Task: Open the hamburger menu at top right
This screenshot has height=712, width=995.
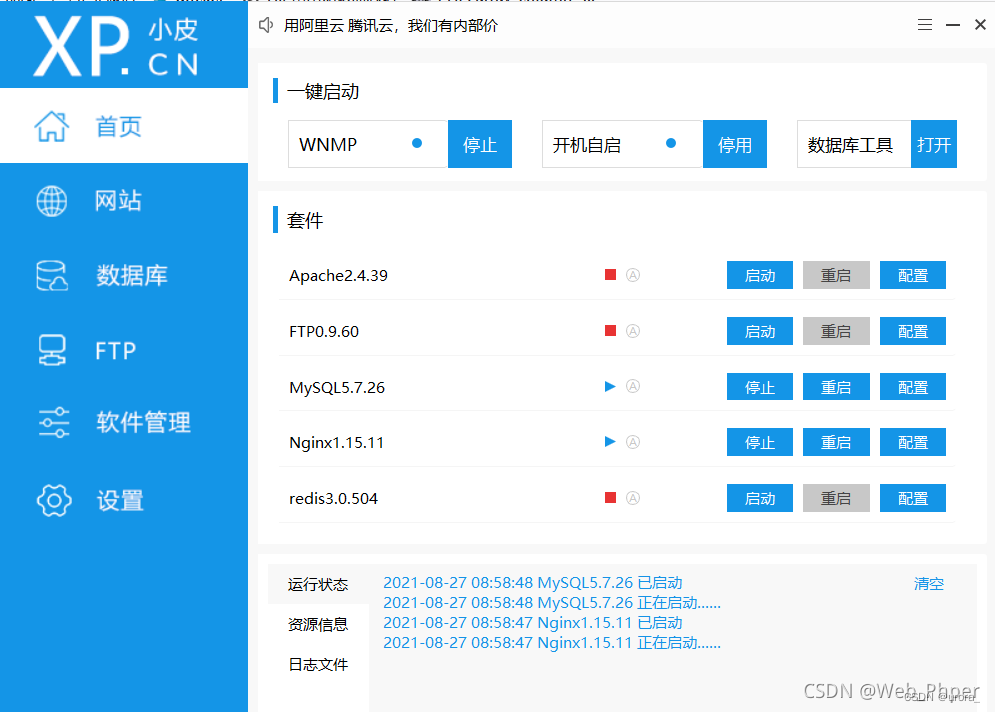Action: (924, 24)
